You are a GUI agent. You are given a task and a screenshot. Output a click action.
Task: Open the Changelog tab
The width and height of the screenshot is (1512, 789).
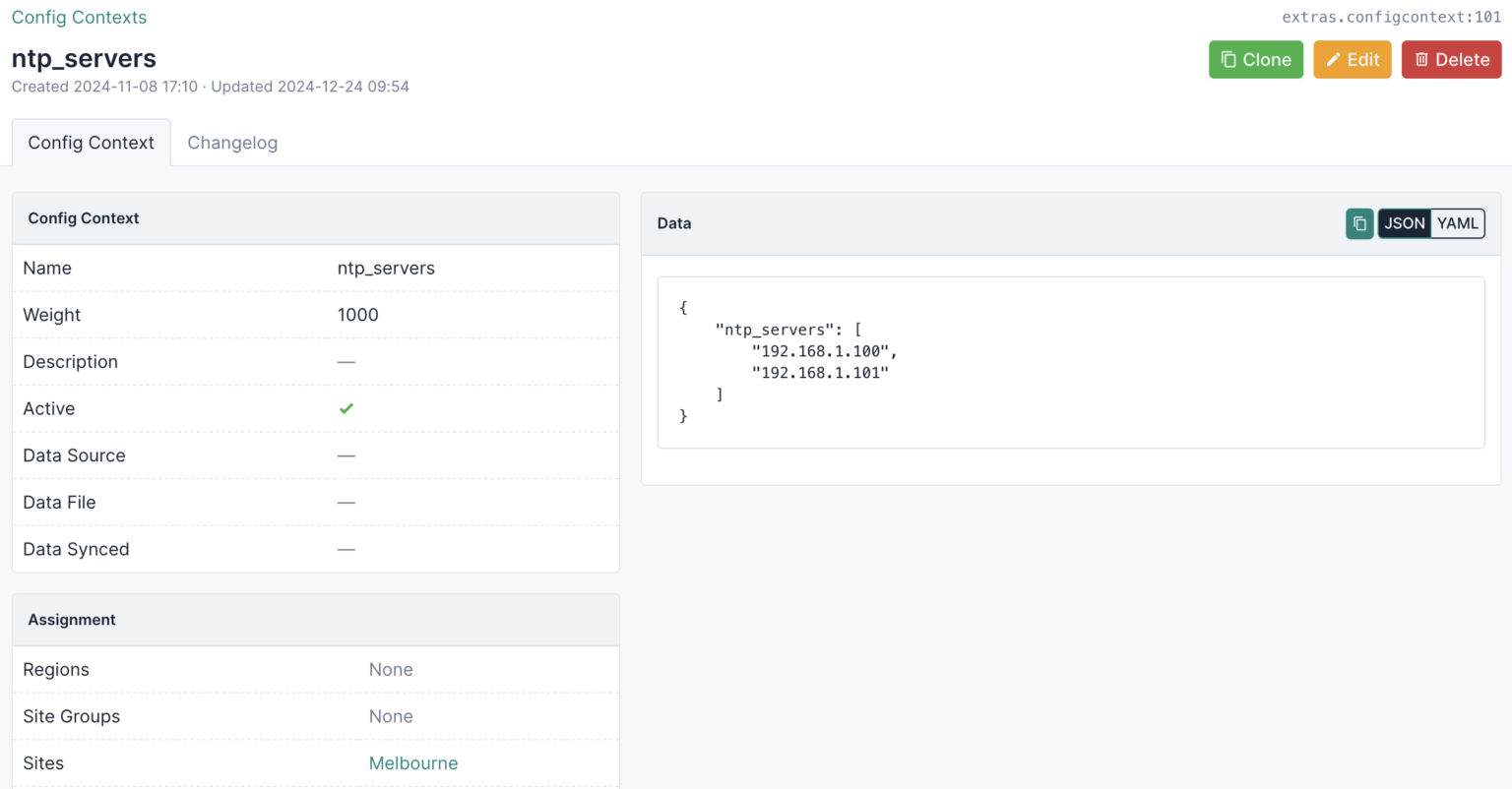[232, 143]
